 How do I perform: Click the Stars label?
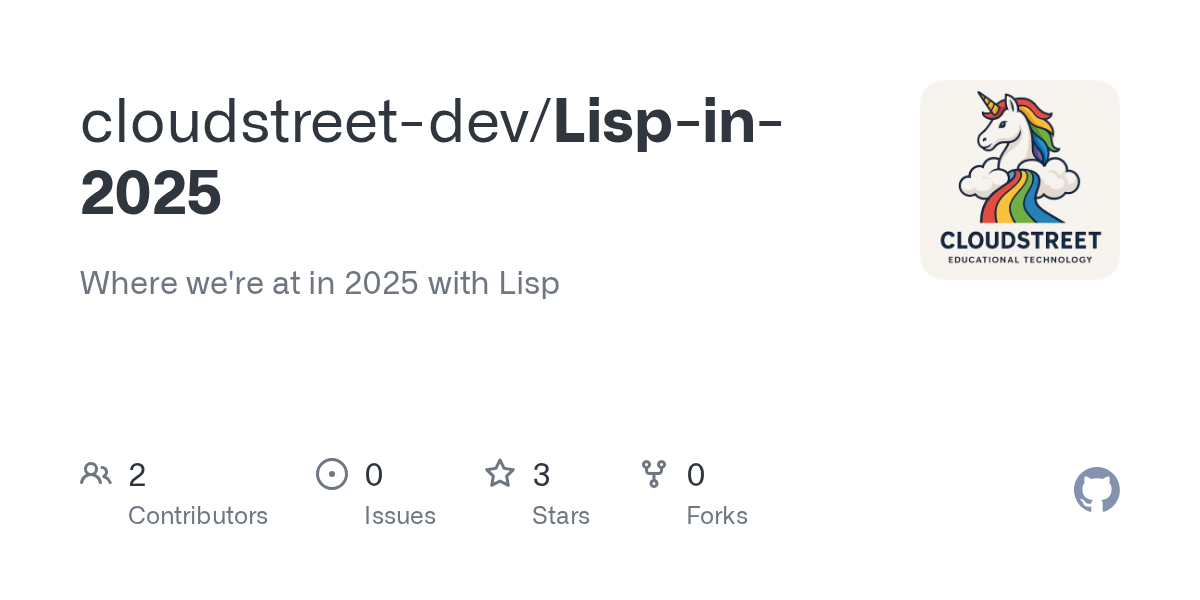pyautogui.click(x=561, y=516)
